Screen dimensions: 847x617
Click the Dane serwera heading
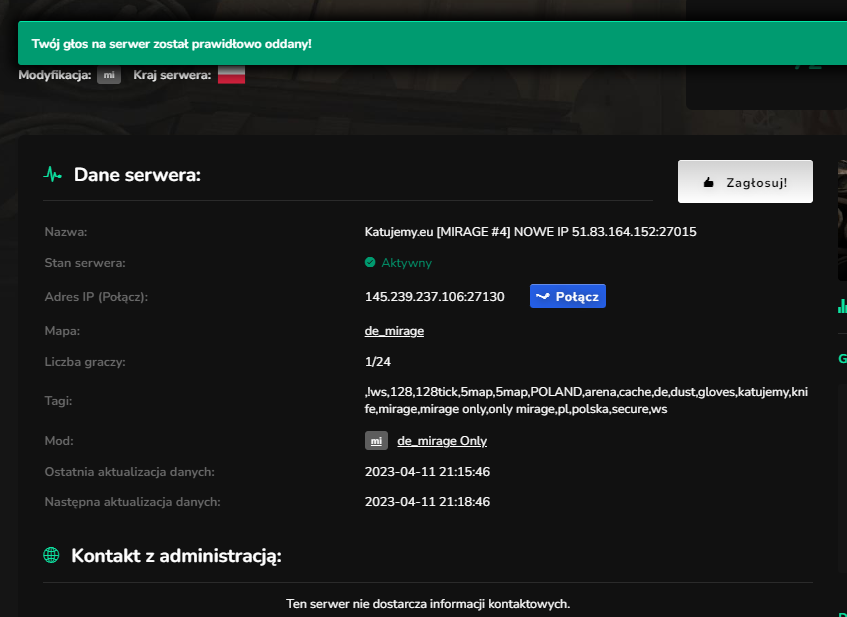click(x=137, y=175)
